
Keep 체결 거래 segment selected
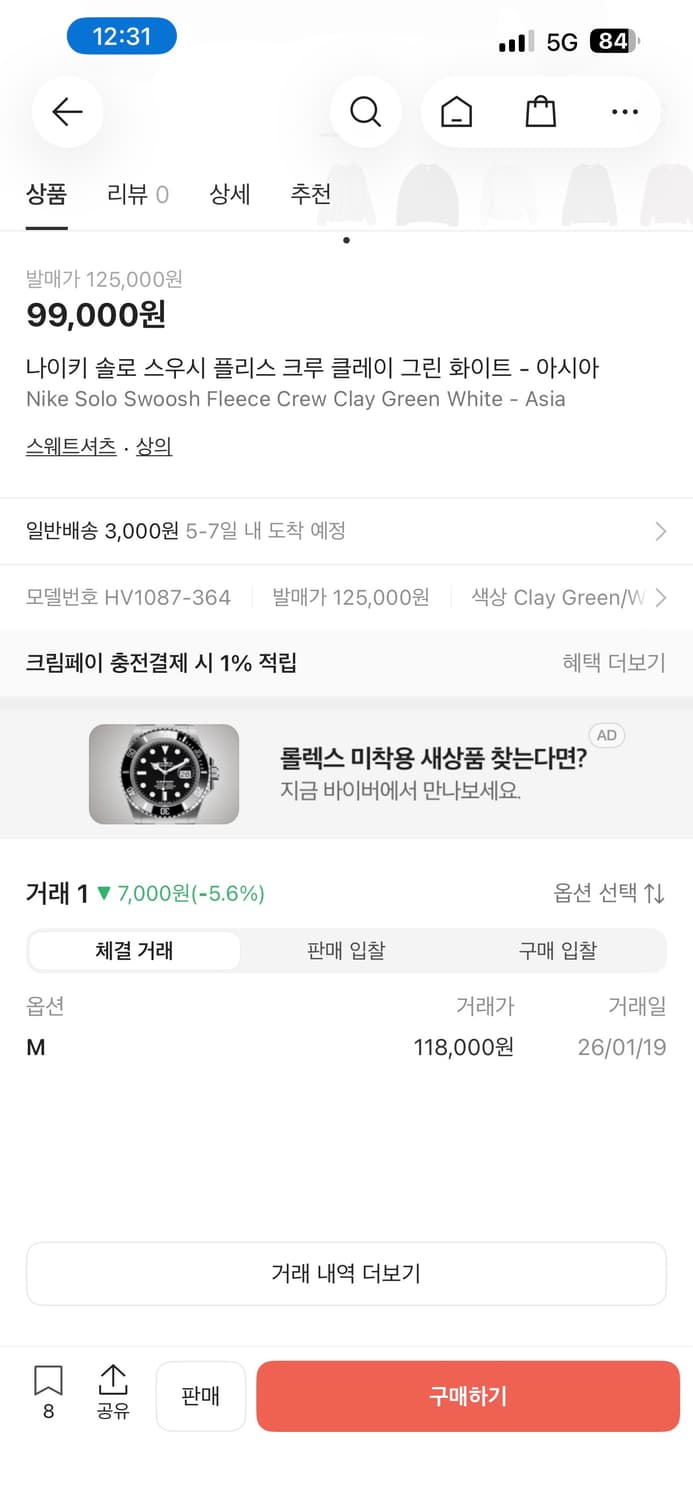coord(135,950)
